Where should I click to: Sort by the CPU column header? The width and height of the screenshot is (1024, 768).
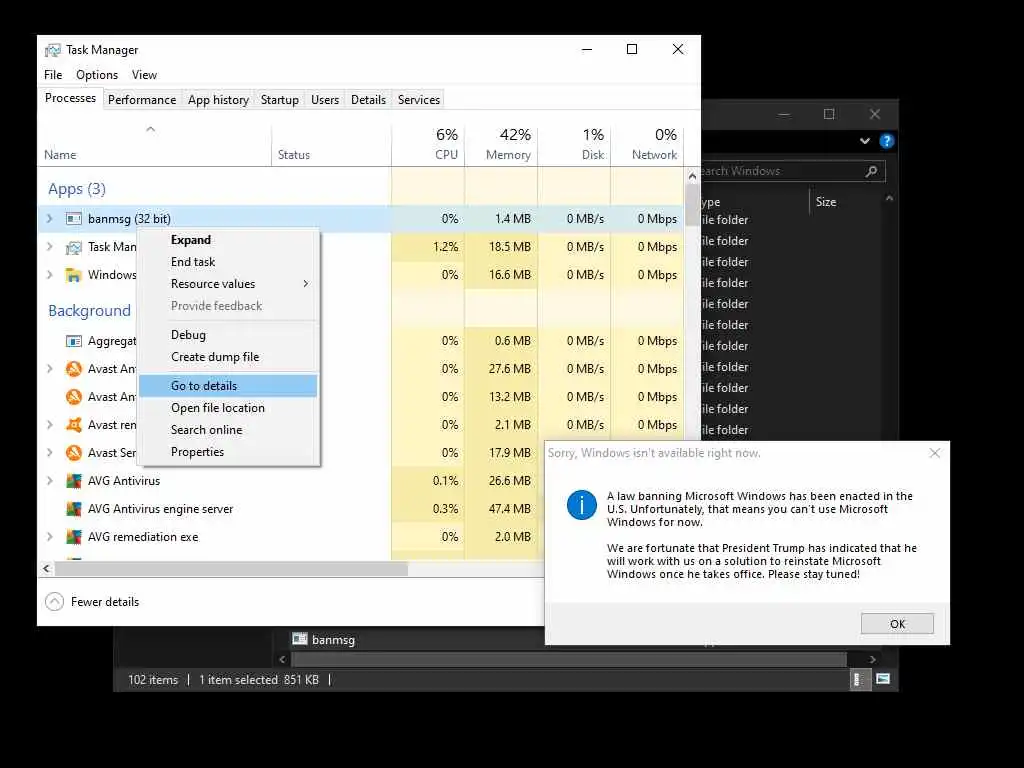tap(428, 144)
